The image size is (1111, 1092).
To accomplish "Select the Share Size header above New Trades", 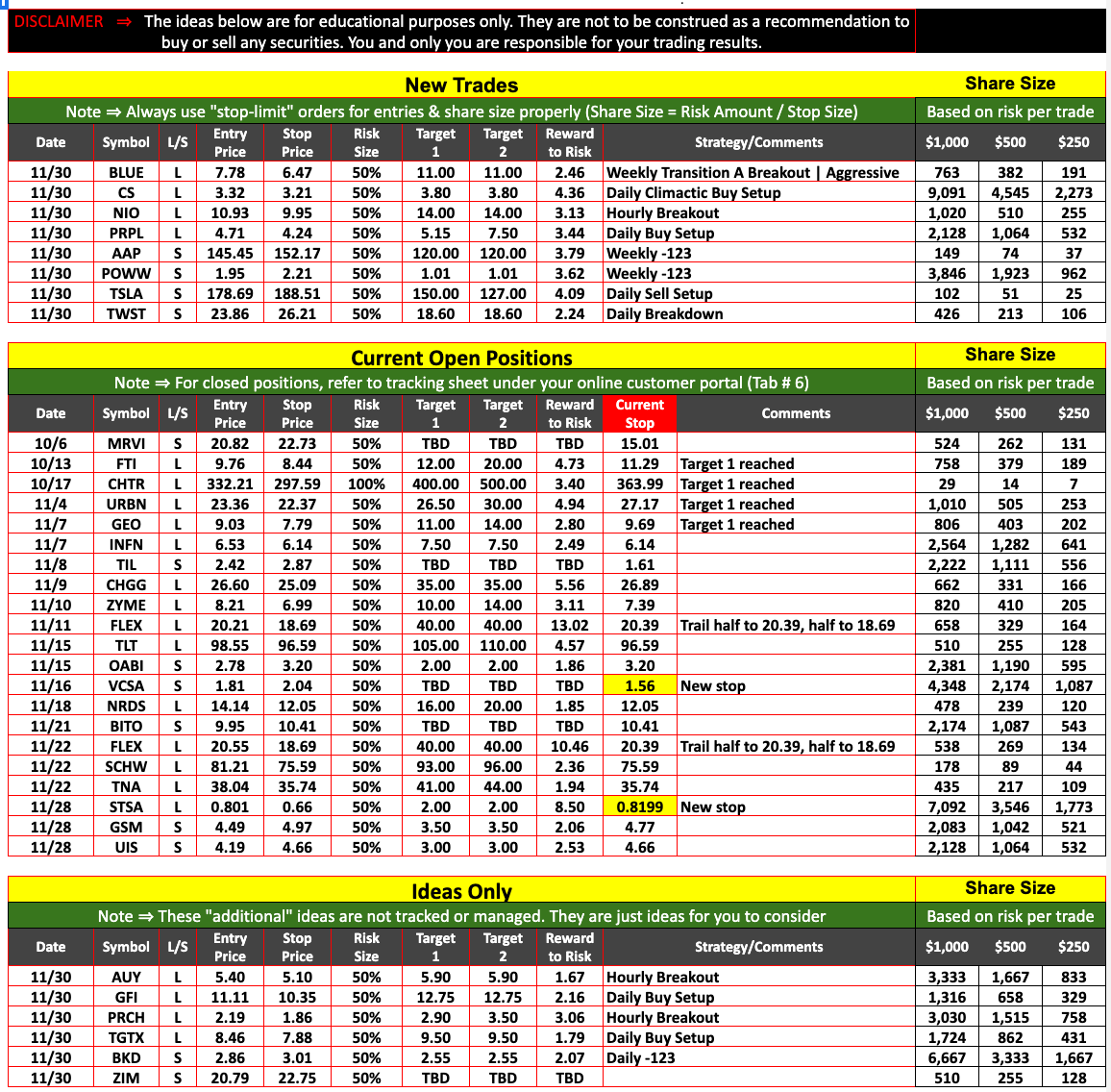I will pyautogui.click(x=1010, y=84).
